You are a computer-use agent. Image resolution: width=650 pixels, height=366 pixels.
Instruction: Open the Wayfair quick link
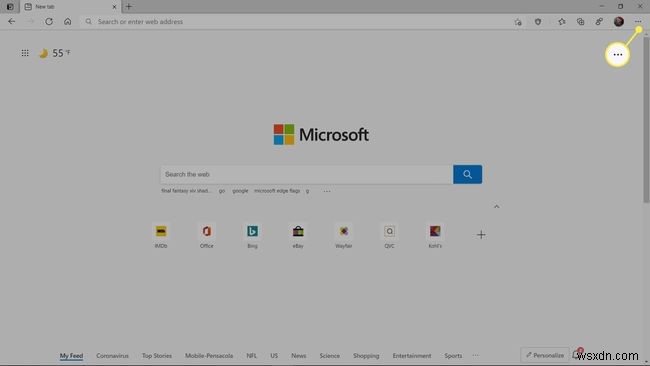click(x=344, y=236)
